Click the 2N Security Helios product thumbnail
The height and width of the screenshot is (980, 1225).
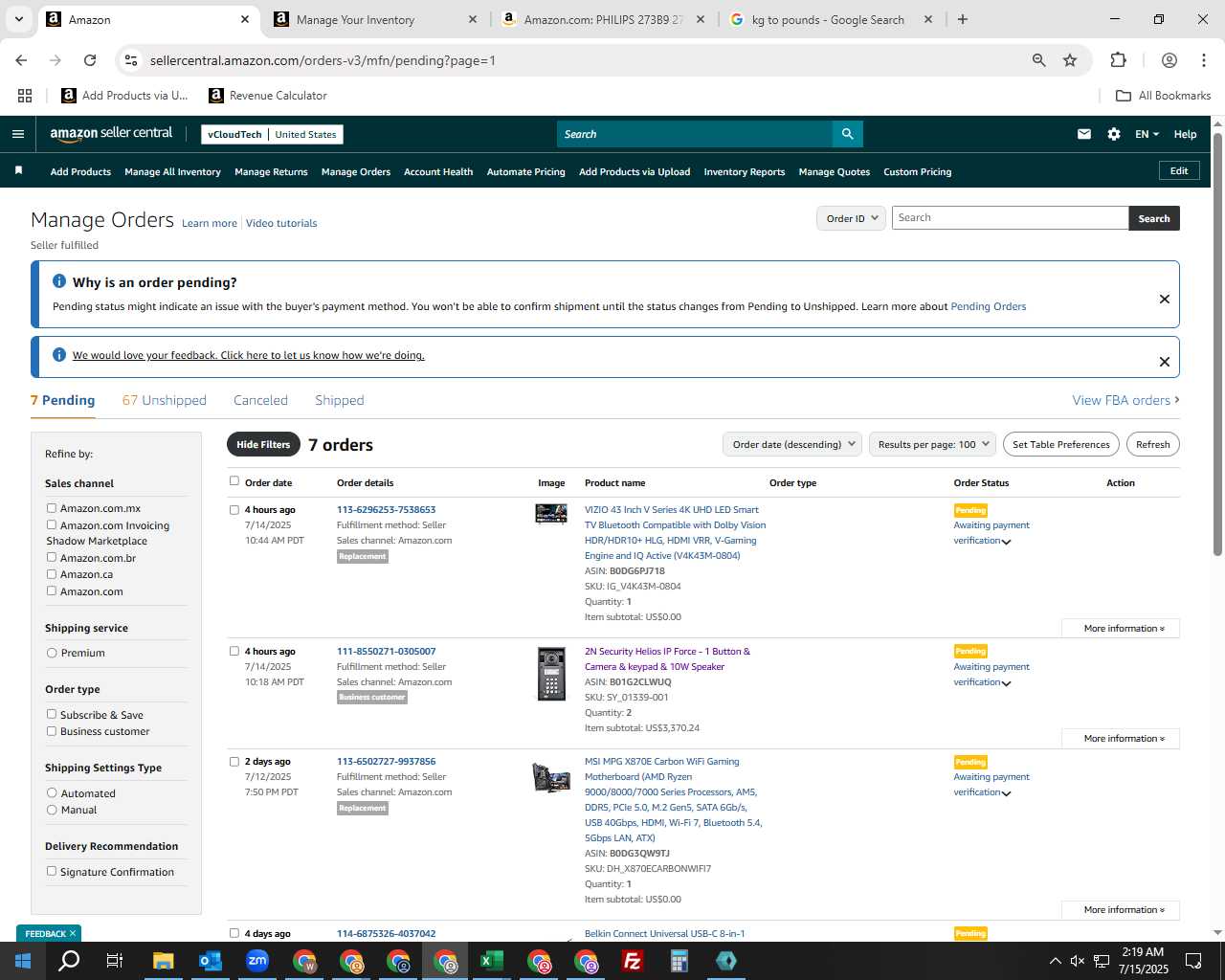coord(551,674)
